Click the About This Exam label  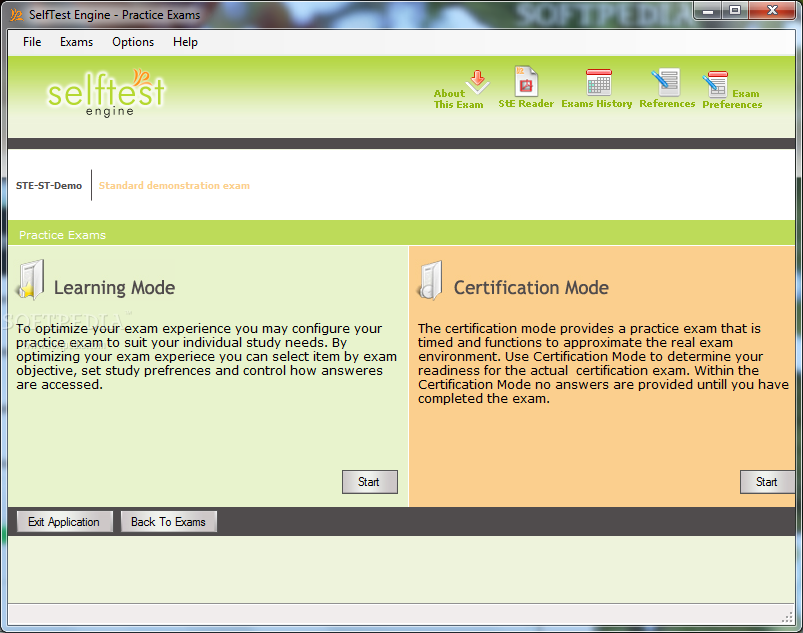point(458,99)
